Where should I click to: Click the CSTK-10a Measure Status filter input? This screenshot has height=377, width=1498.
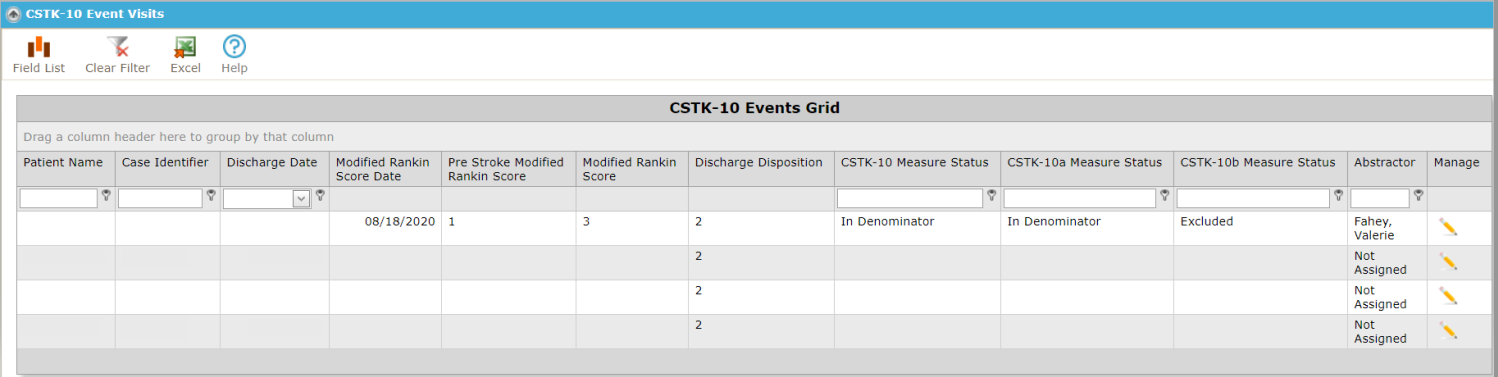point(1080,199)
